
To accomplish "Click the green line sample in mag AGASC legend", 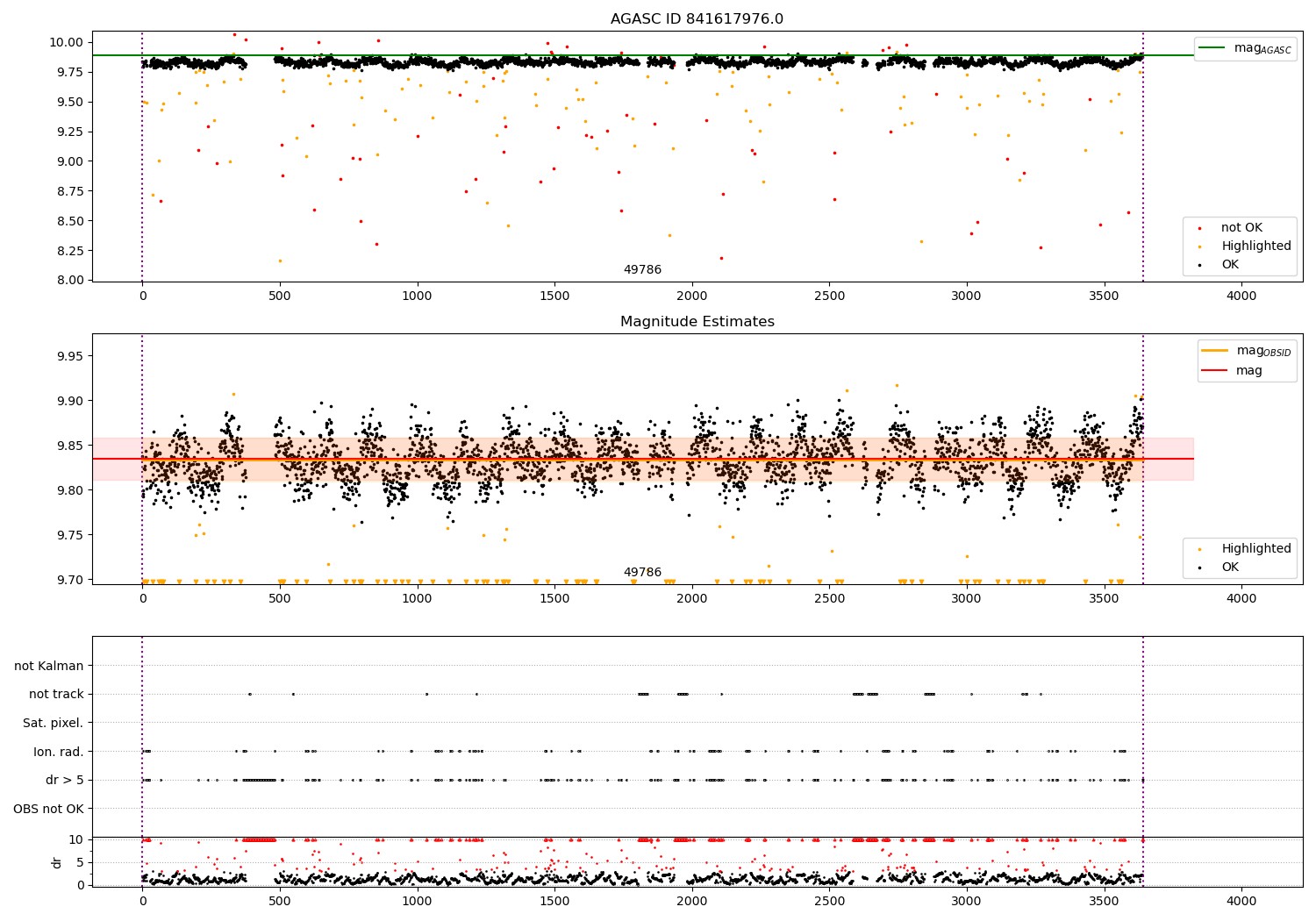I will point(1212,47).
